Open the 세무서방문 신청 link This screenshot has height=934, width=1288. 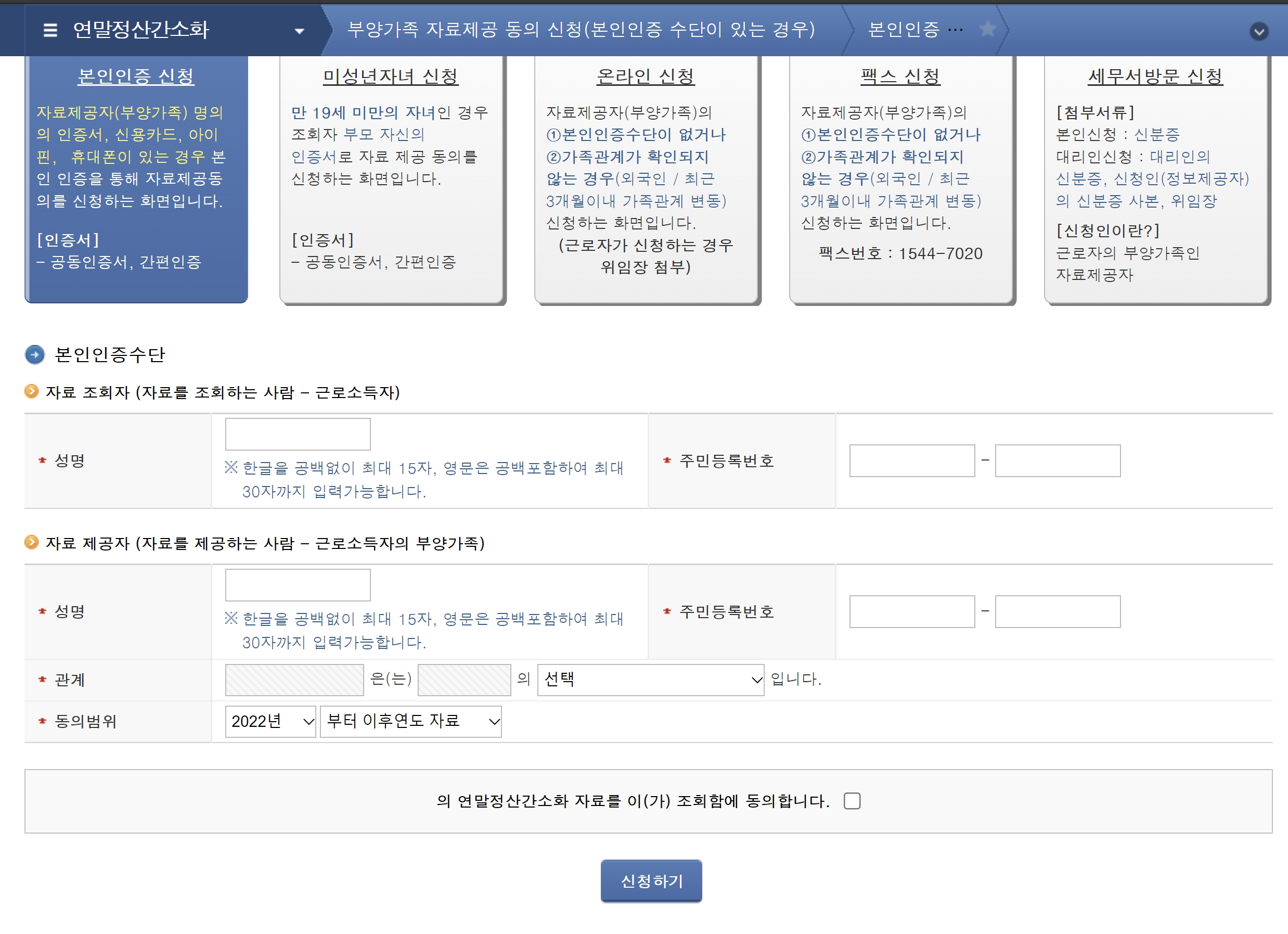click(1155, 76)
